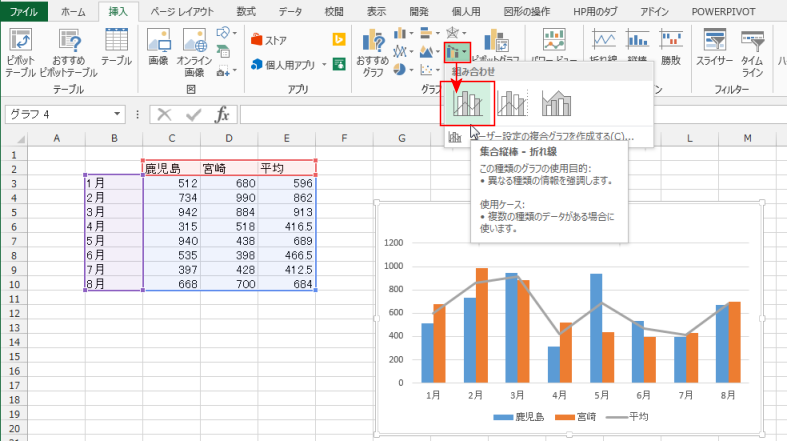Open the データ ribbon tab

click(x=291, y=11)
